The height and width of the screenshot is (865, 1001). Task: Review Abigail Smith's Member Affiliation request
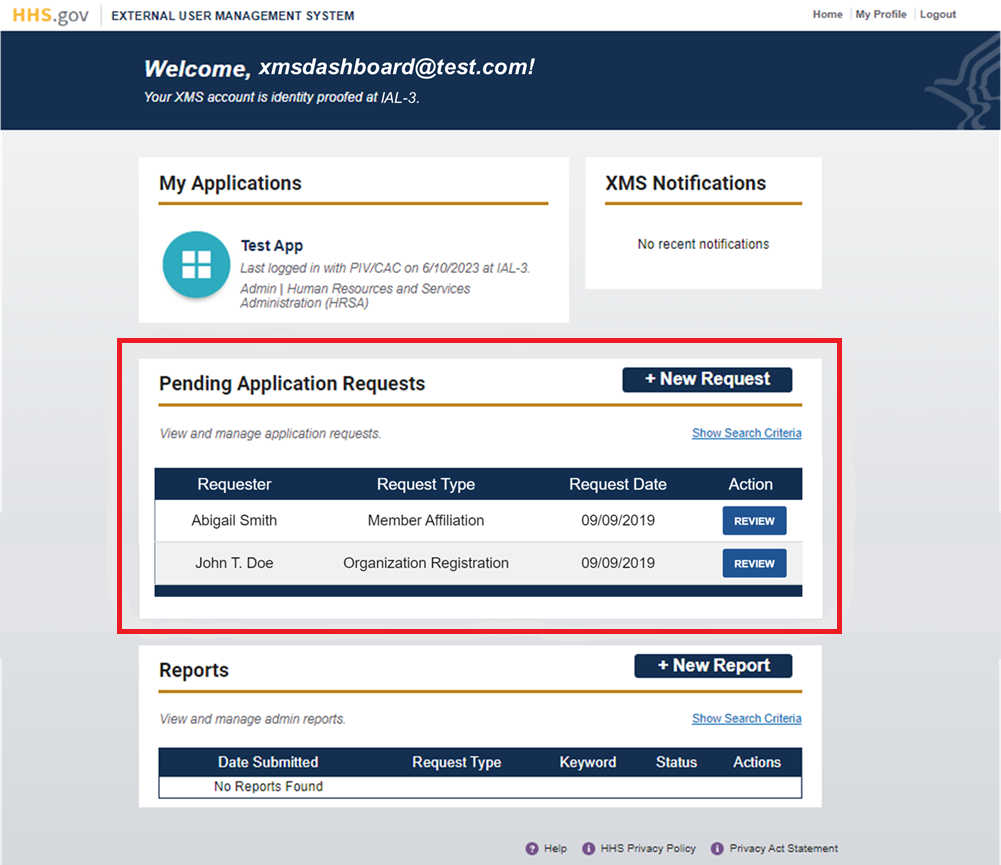(x=754, y=521)
